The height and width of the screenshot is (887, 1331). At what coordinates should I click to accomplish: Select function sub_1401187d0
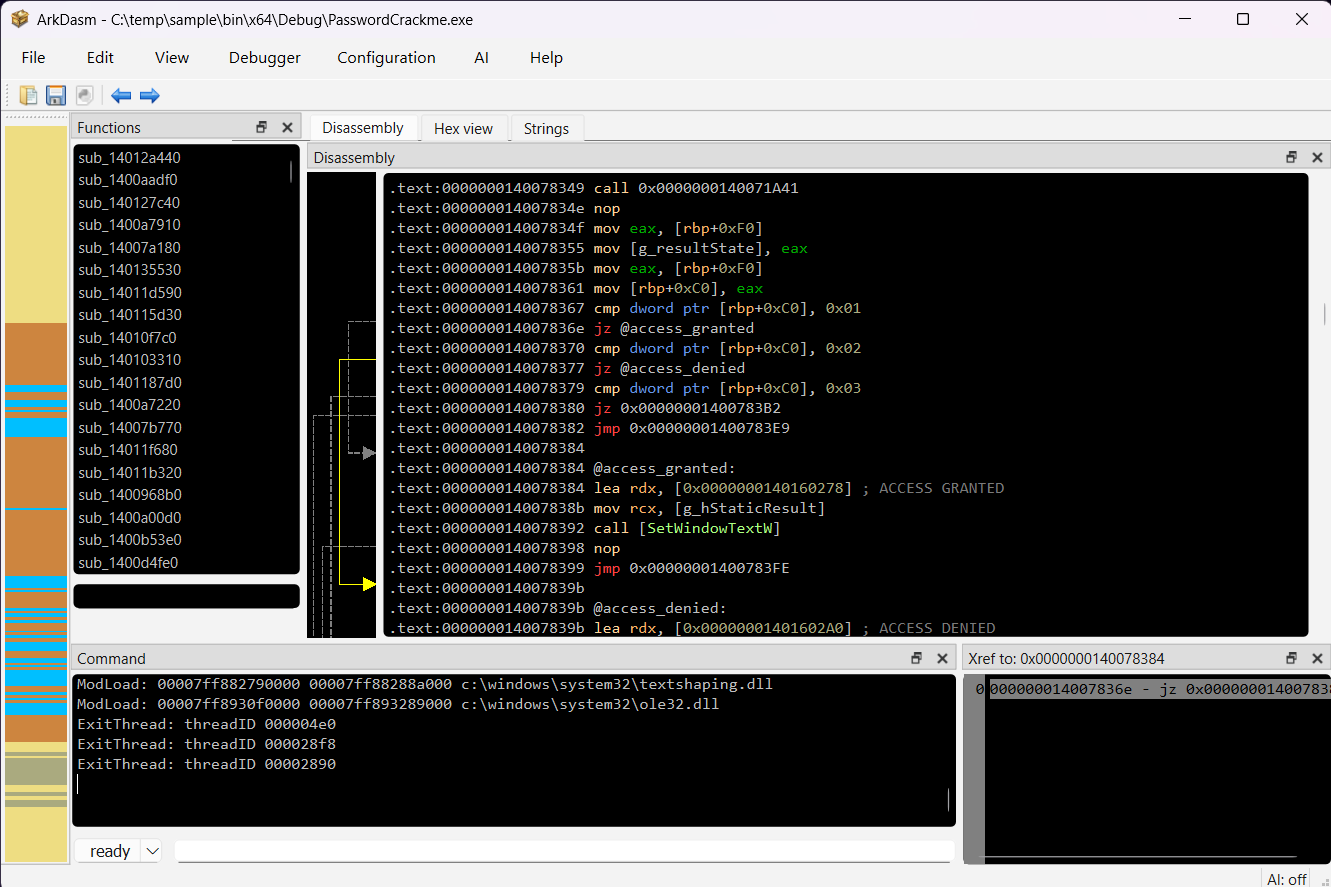point(130,383)
